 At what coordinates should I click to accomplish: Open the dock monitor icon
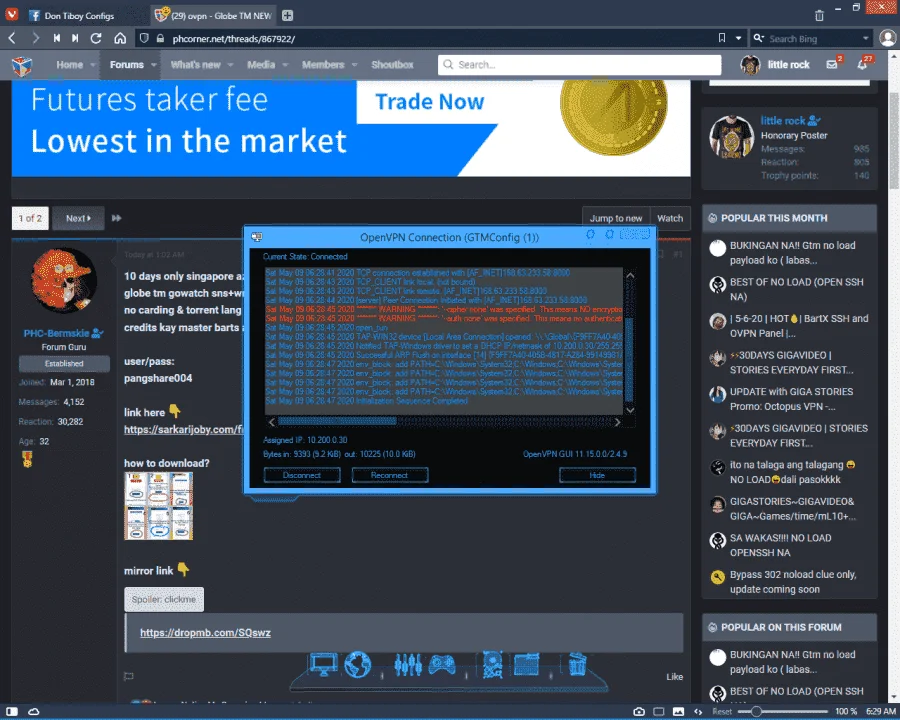click(x=323, y=664)
